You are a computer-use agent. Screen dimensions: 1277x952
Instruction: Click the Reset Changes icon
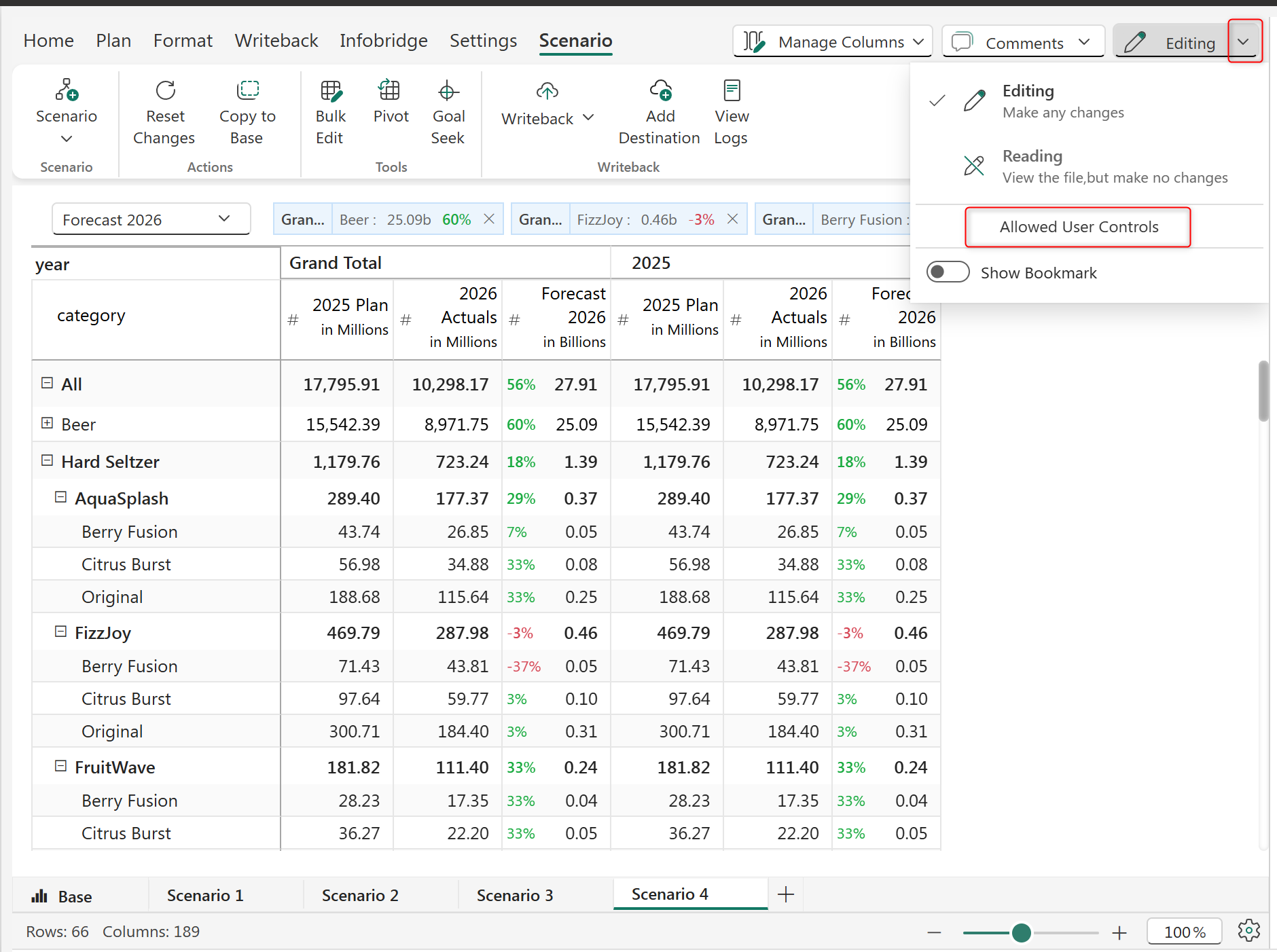pos(165,90)
